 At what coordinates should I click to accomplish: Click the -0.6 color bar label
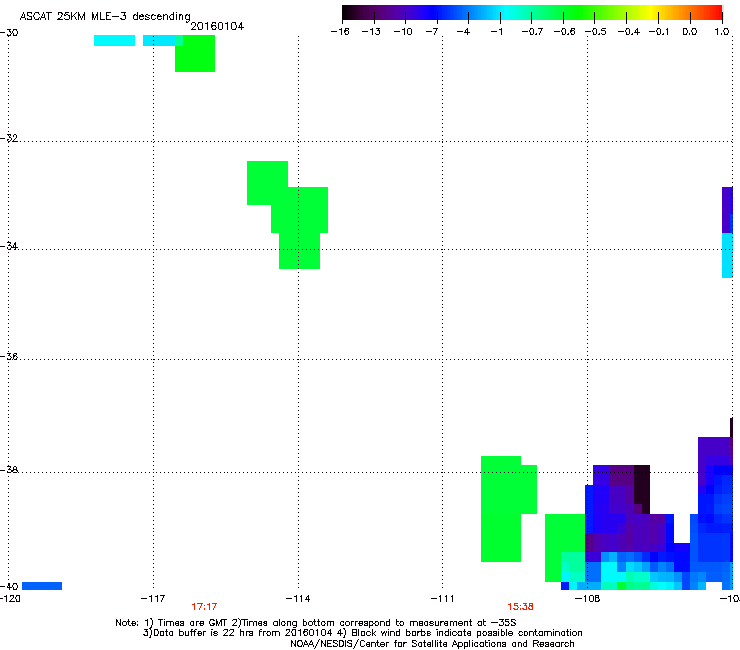(564, 32)
